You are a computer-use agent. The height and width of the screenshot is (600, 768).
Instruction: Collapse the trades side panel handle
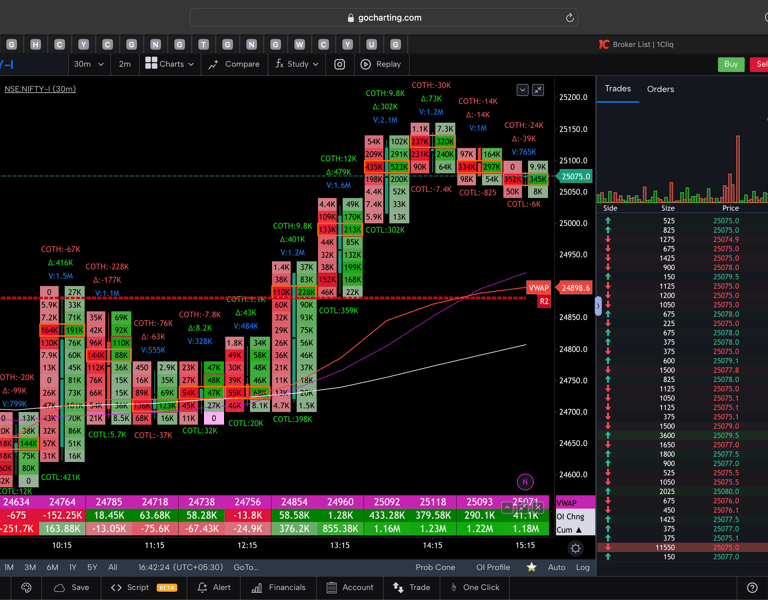[x=598, y=306]
